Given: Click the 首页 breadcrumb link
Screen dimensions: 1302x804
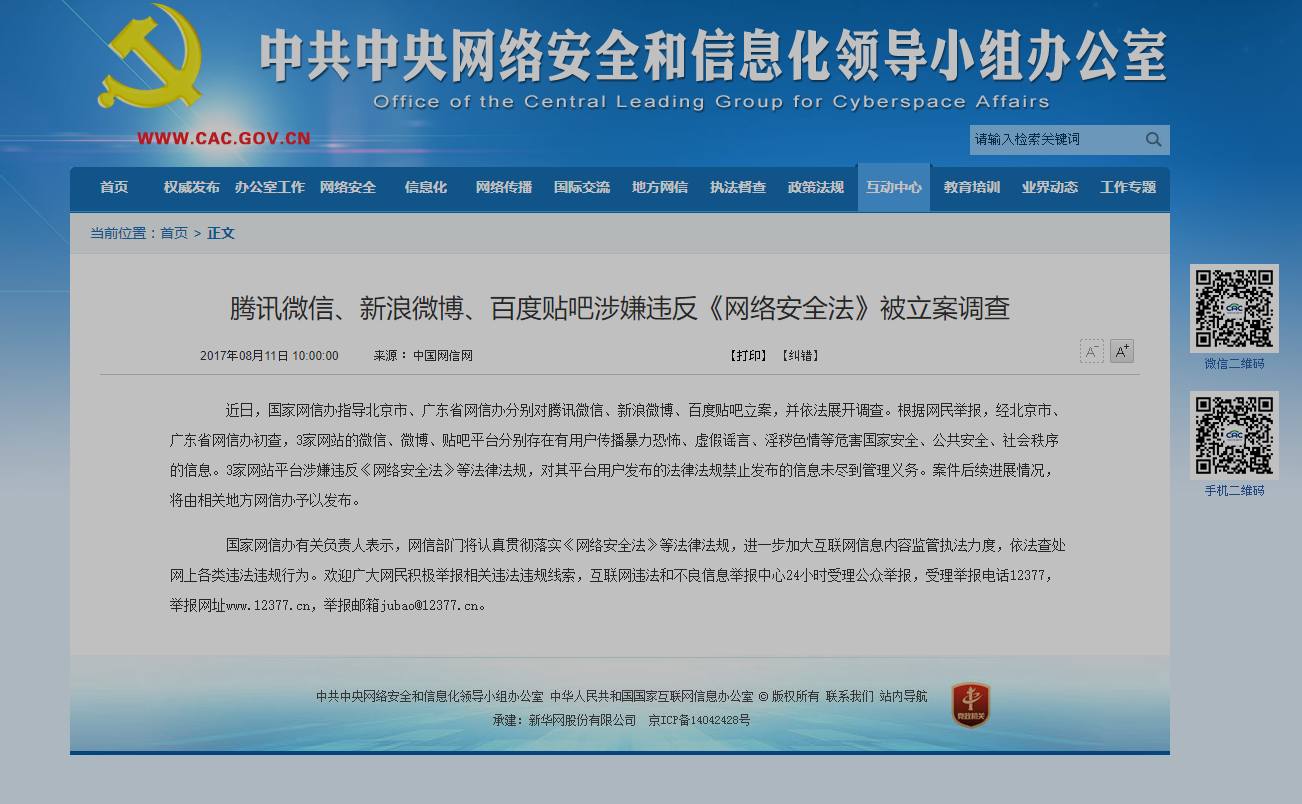Looking at the screenshot, I should pos(174,234).
